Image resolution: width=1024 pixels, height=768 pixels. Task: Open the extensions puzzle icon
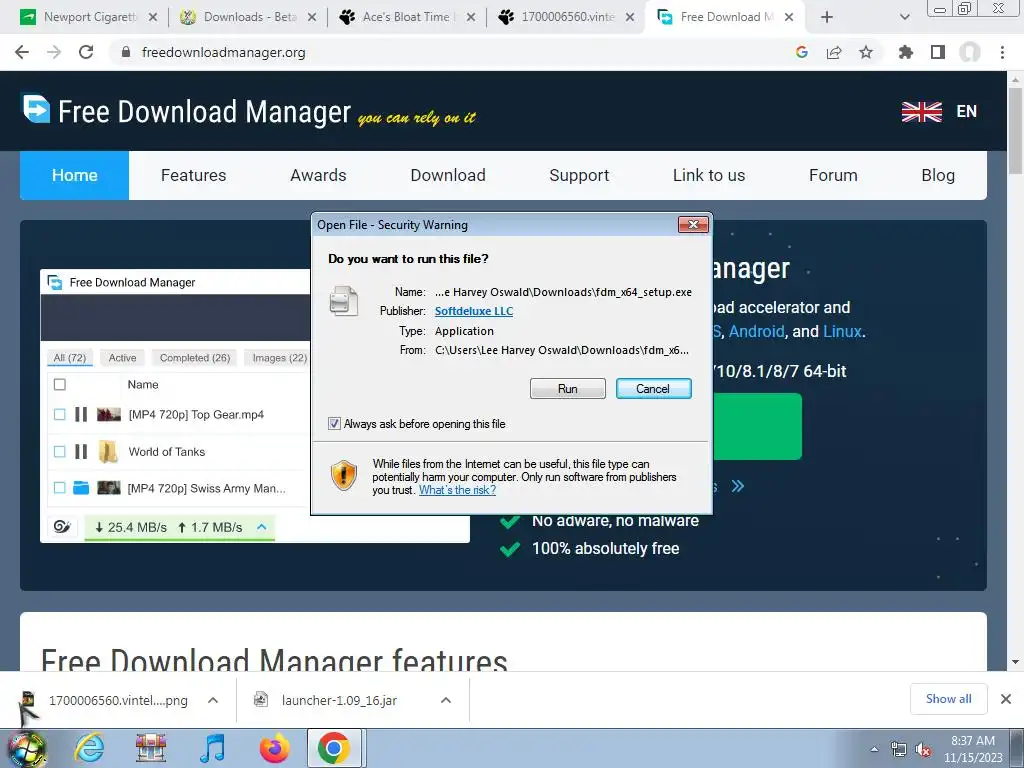tap(905, 52)
